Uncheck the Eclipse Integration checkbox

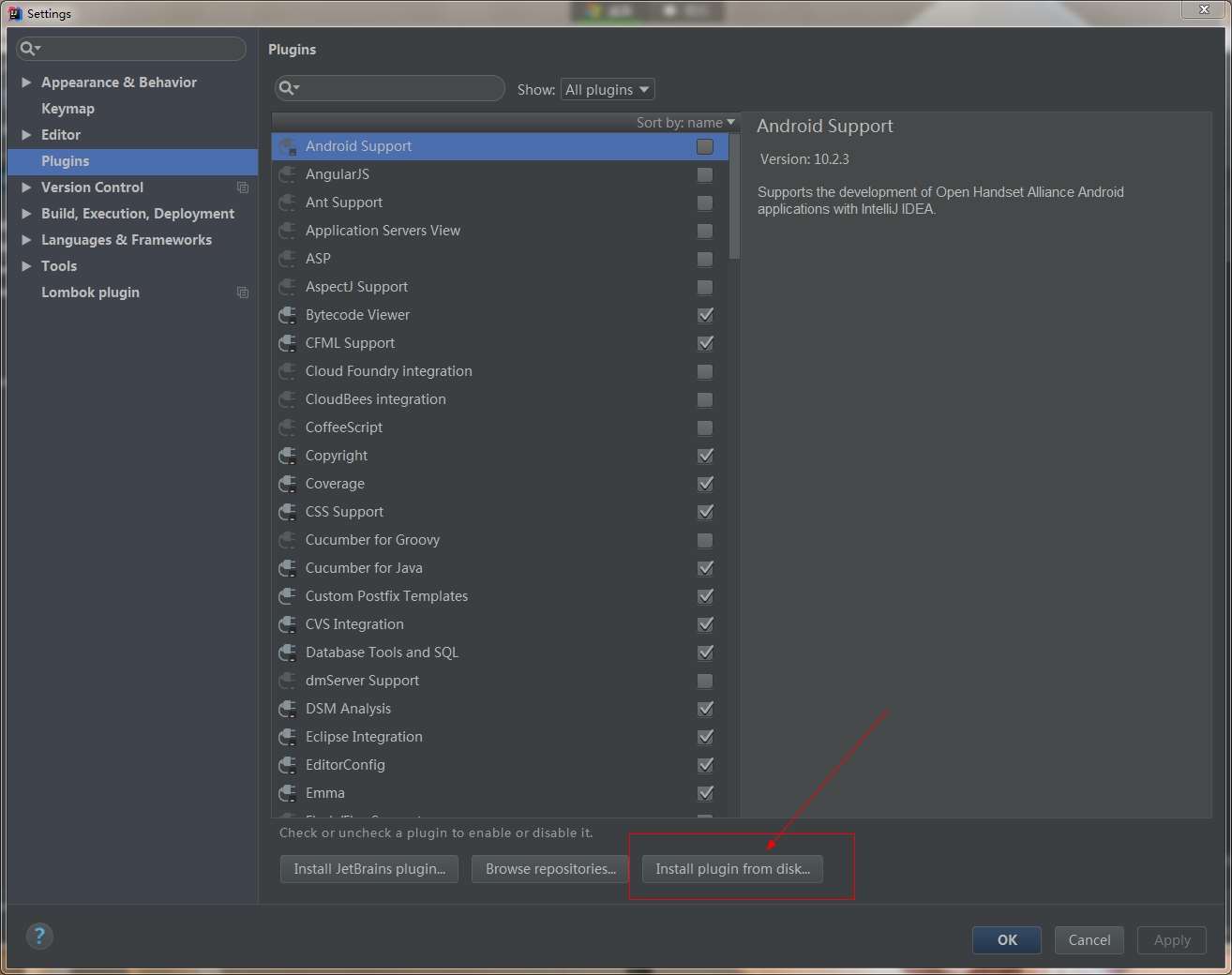(705, 737)
